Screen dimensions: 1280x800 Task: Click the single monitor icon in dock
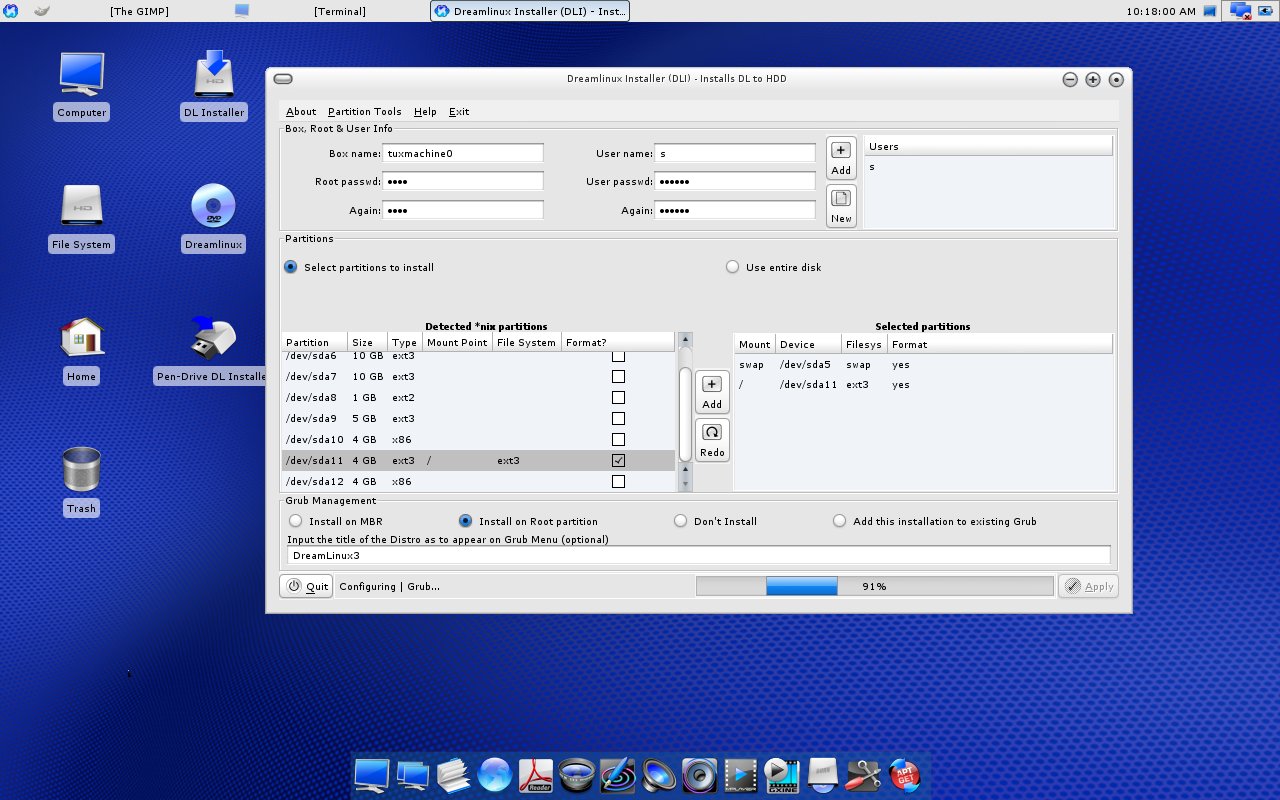[371, 775]
